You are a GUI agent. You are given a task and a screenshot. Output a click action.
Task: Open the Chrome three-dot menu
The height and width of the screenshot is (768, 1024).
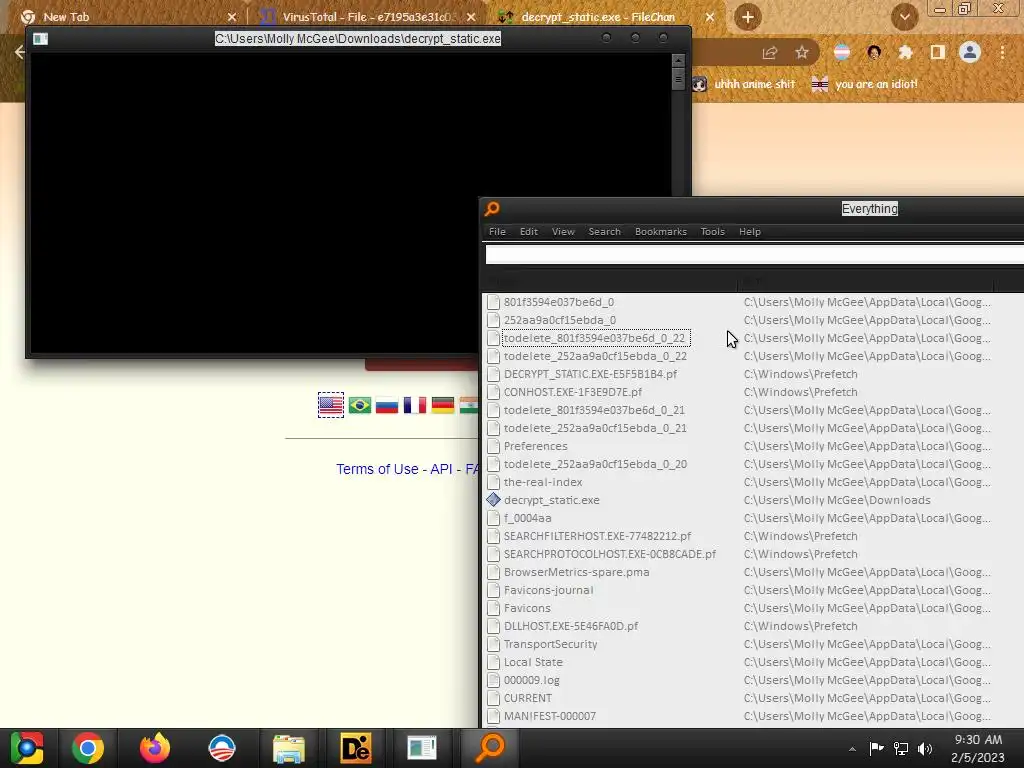coord(1002,52)
